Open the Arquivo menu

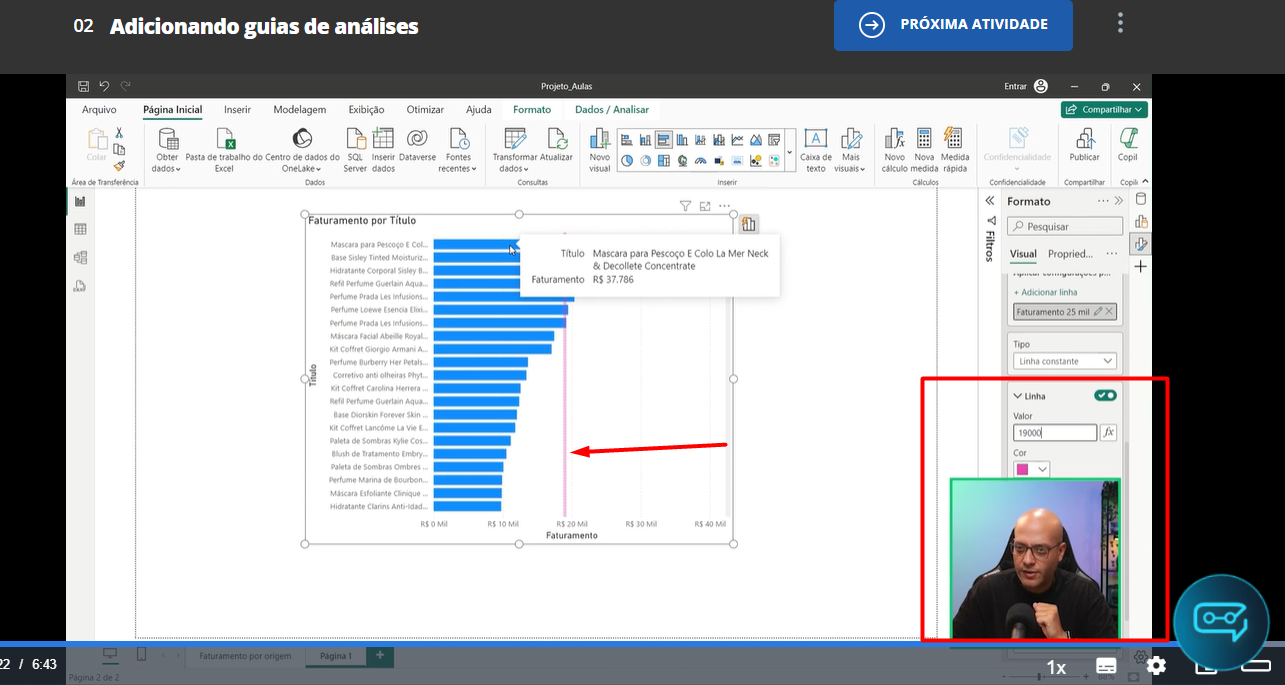point(99,110)
